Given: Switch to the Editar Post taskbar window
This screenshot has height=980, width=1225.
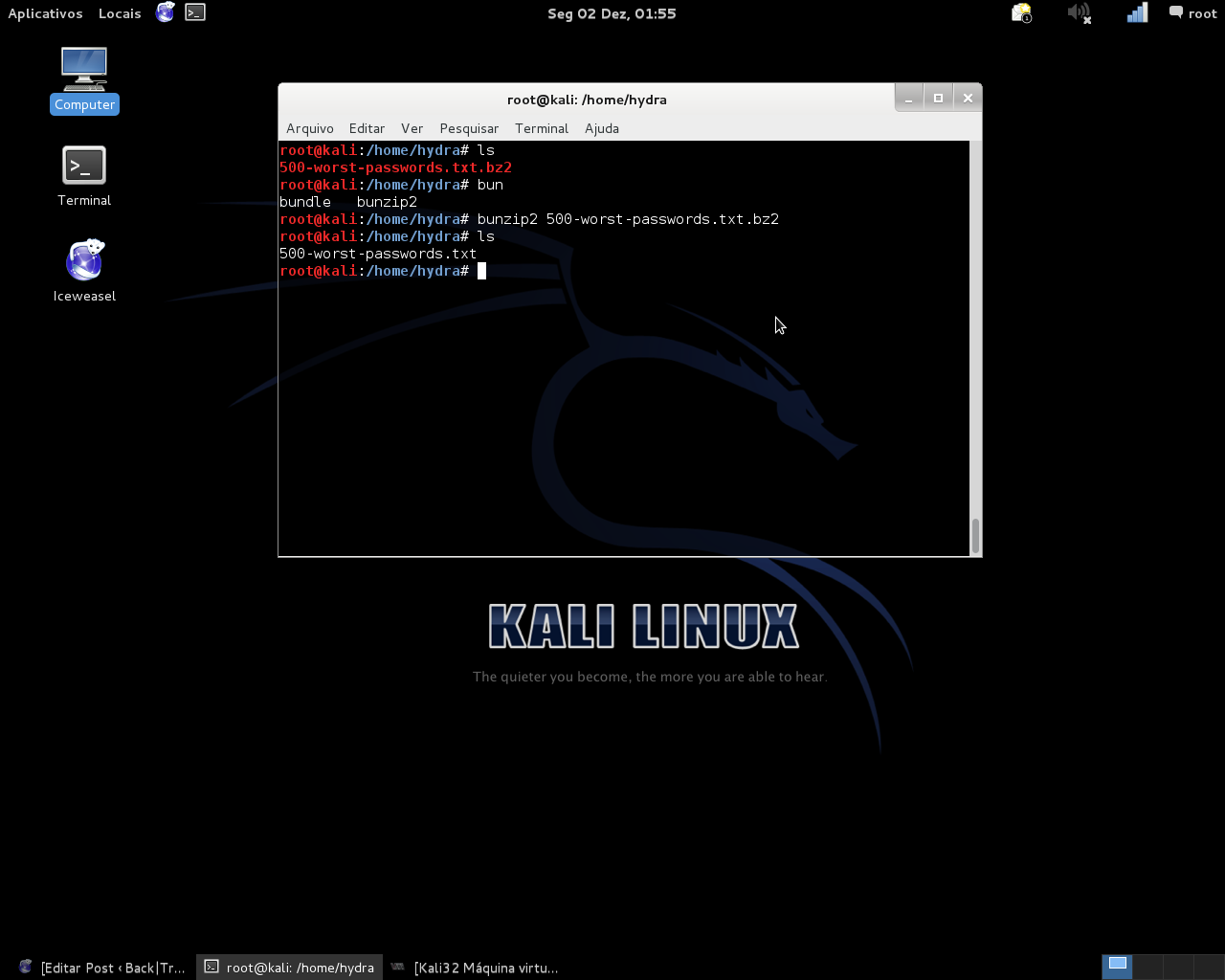Looking at the screenshot, I should pyautogui.click(x=101, y=968).
